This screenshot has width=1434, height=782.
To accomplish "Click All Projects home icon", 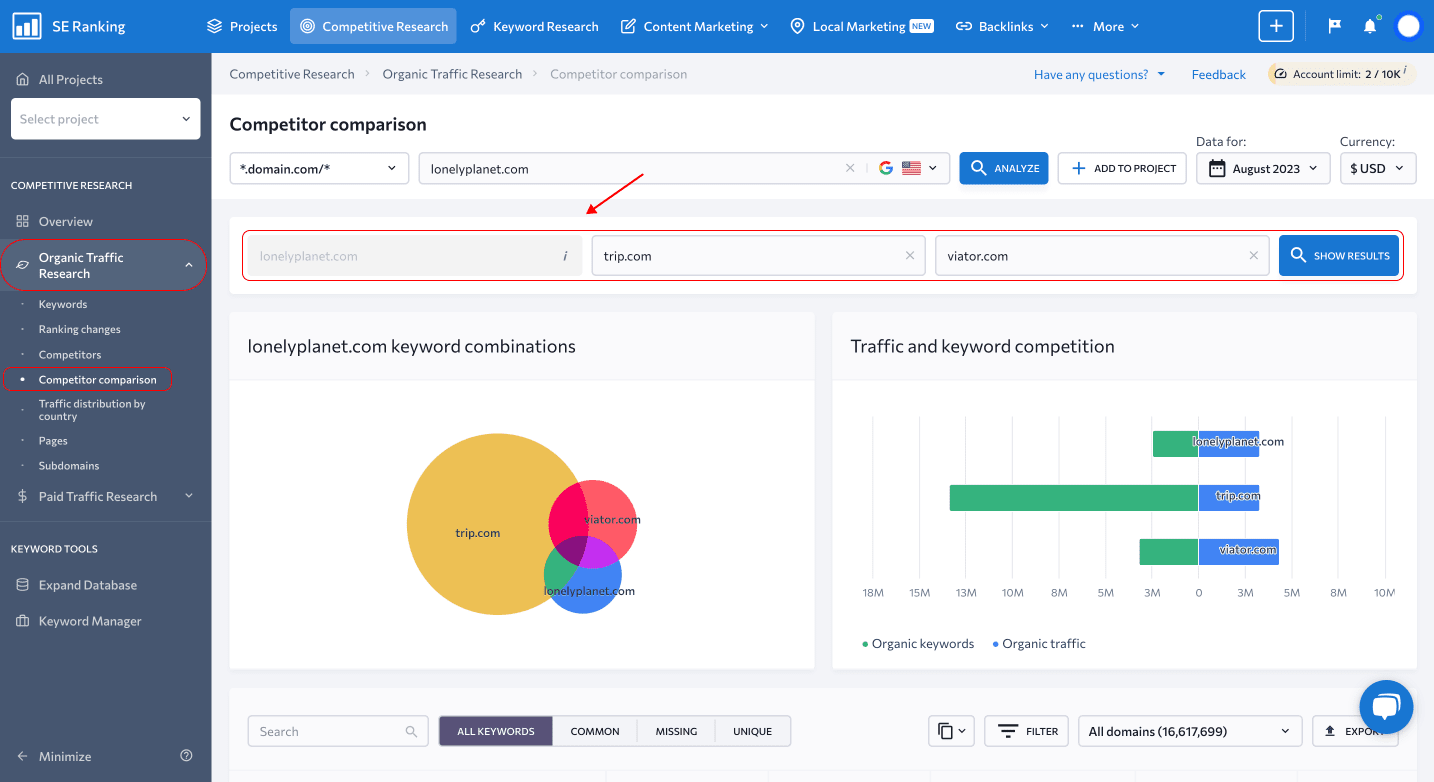I will [x=23, y=79].
